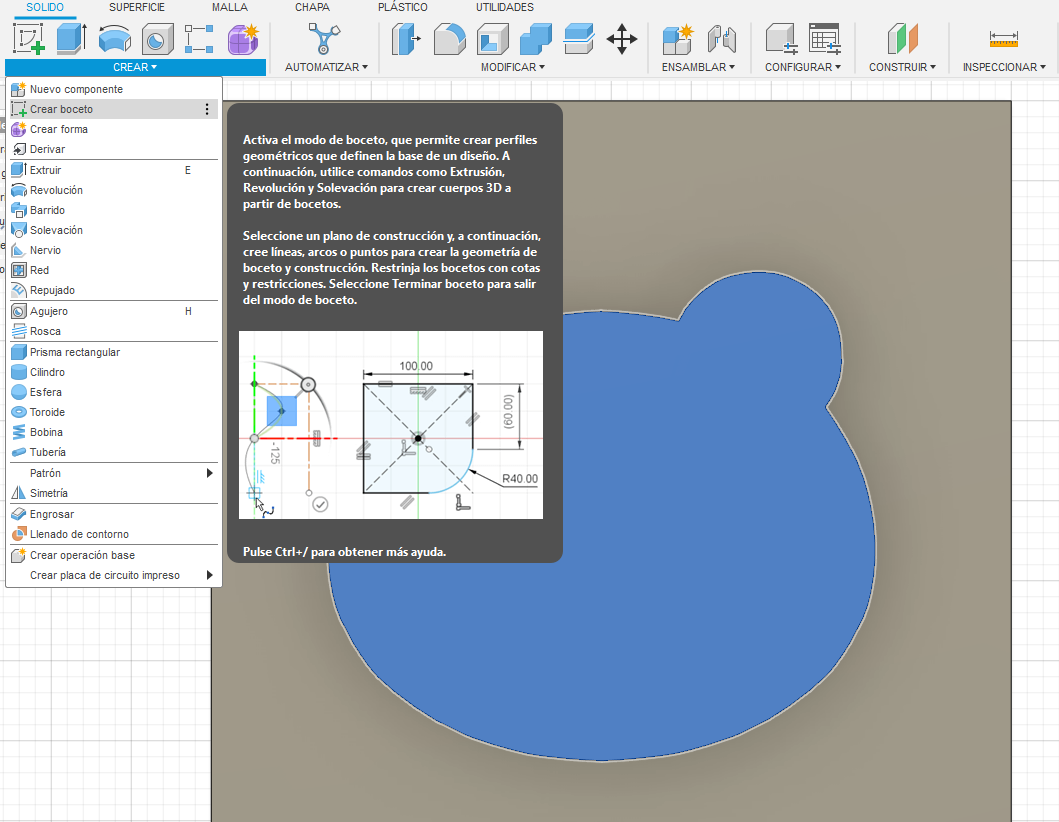Viewport: 1059px width, 822px height.
Task: Choose Prisma rectangular primitive
Action: coord(113,352)
